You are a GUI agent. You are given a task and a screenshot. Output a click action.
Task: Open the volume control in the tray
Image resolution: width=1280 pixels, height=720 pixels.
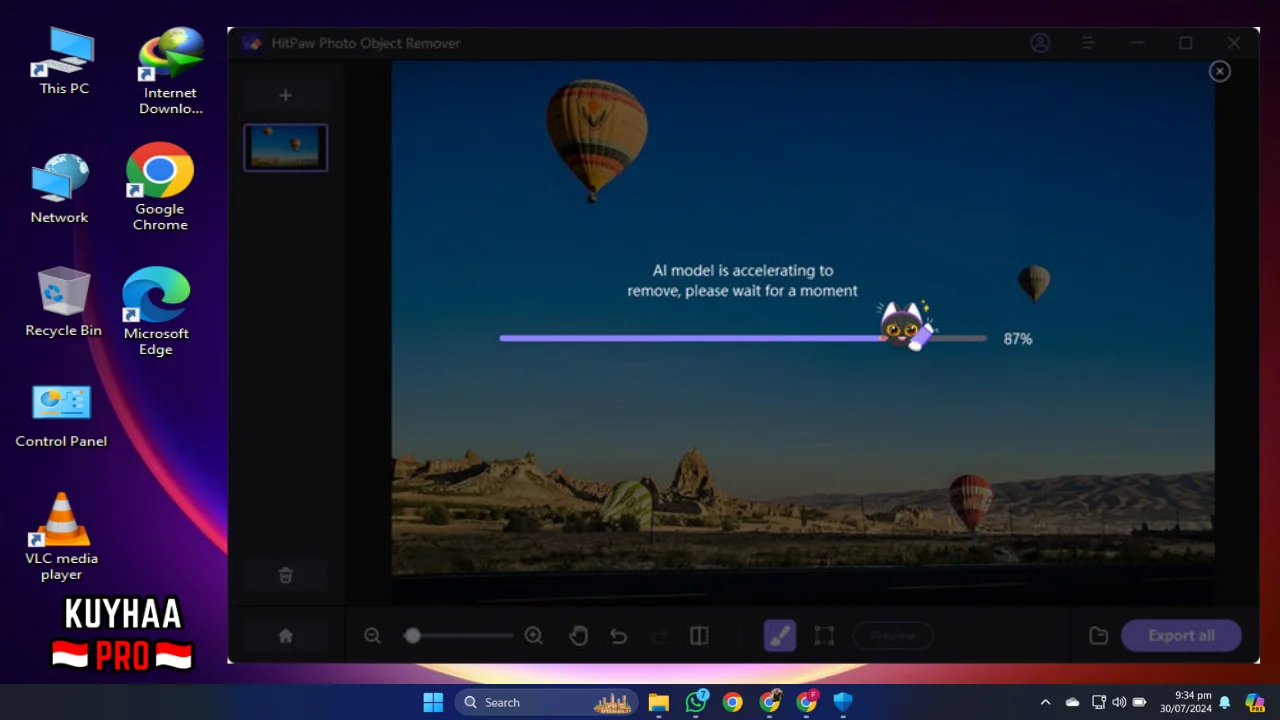click(1119, 702)
